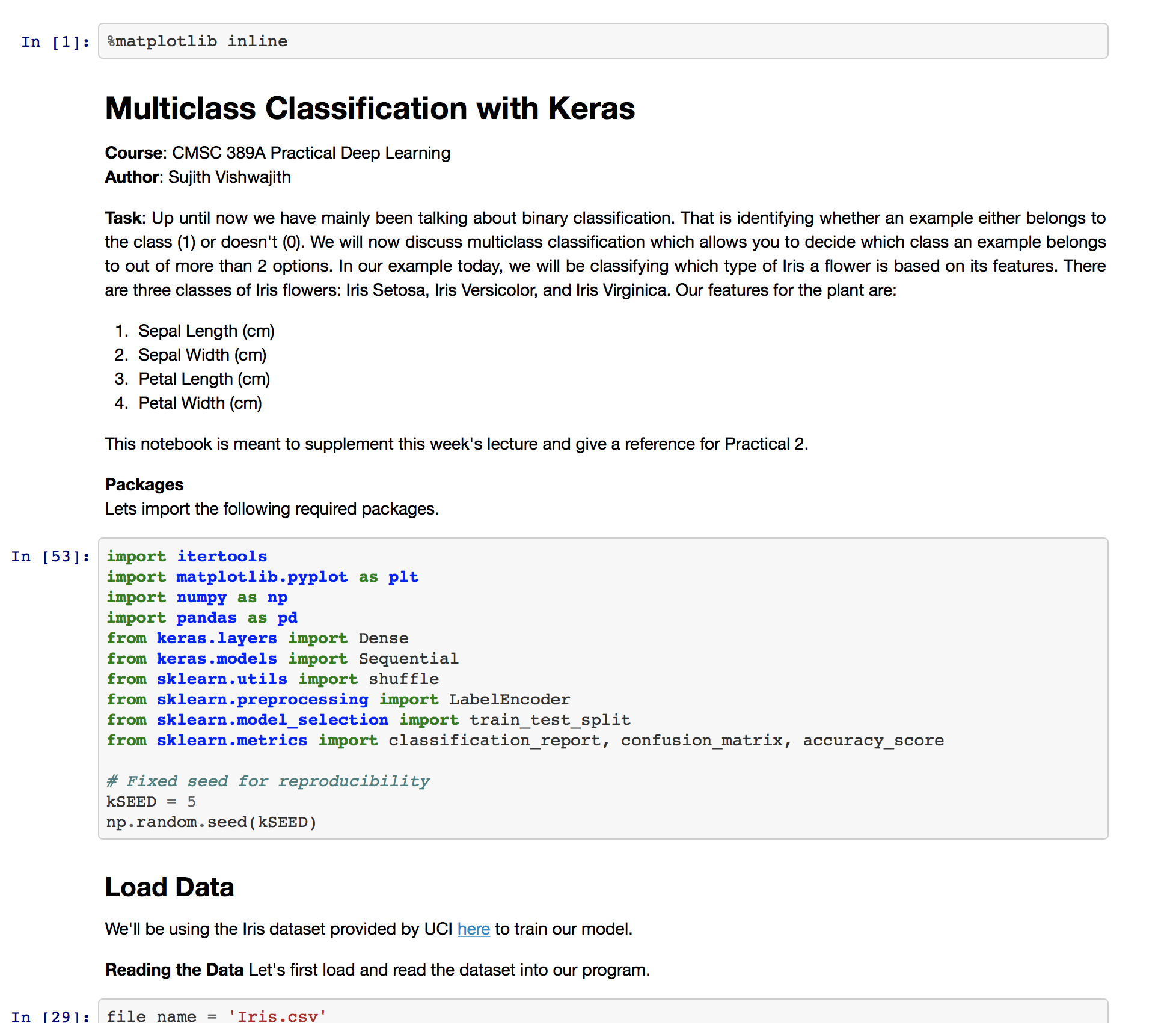The image size is (1176, 1023).
Task: Click the In [1] cell prompt
Action: (55, 42)
